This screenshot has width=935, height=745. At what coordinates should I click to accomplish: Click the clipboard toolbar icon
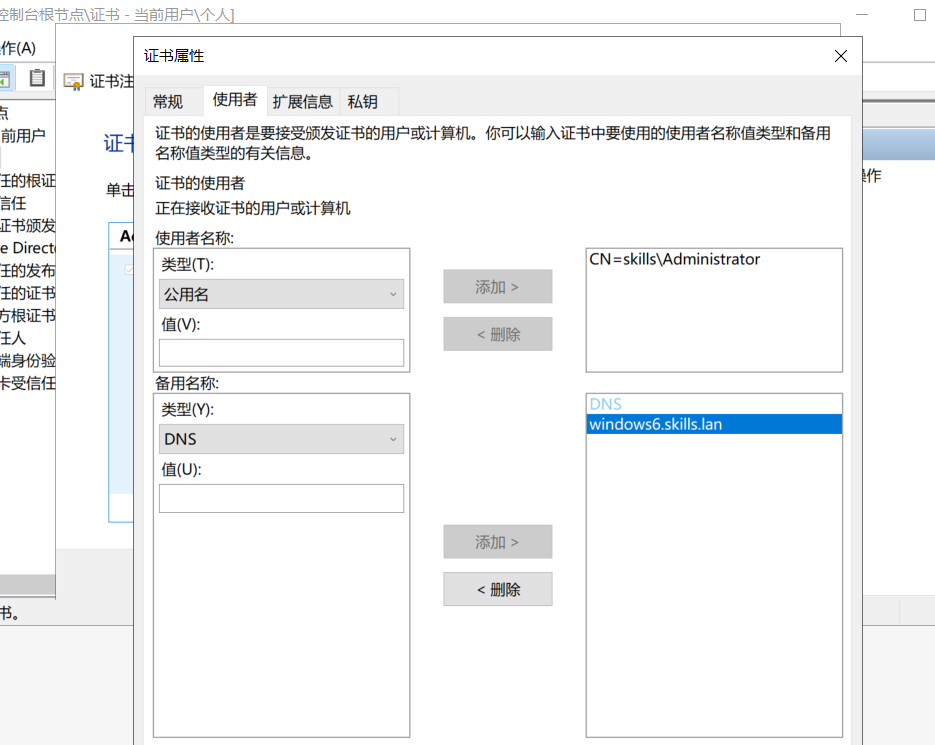(37, 78)
